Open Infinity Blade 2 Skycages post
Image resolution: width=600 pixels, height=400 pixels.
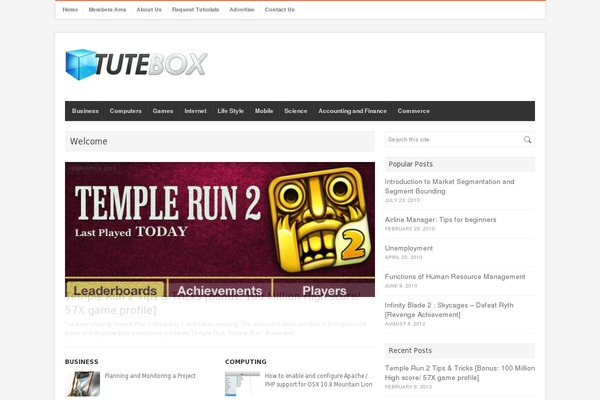point(449,310)
